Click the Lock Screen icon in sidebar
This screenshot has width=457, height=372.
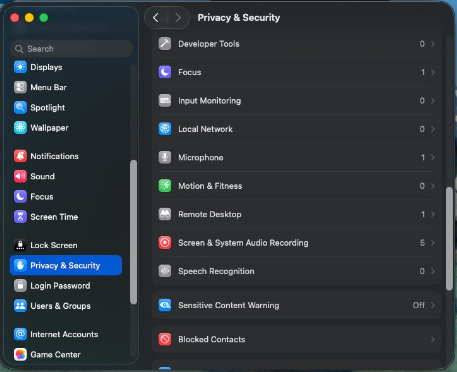pos(20,245)
